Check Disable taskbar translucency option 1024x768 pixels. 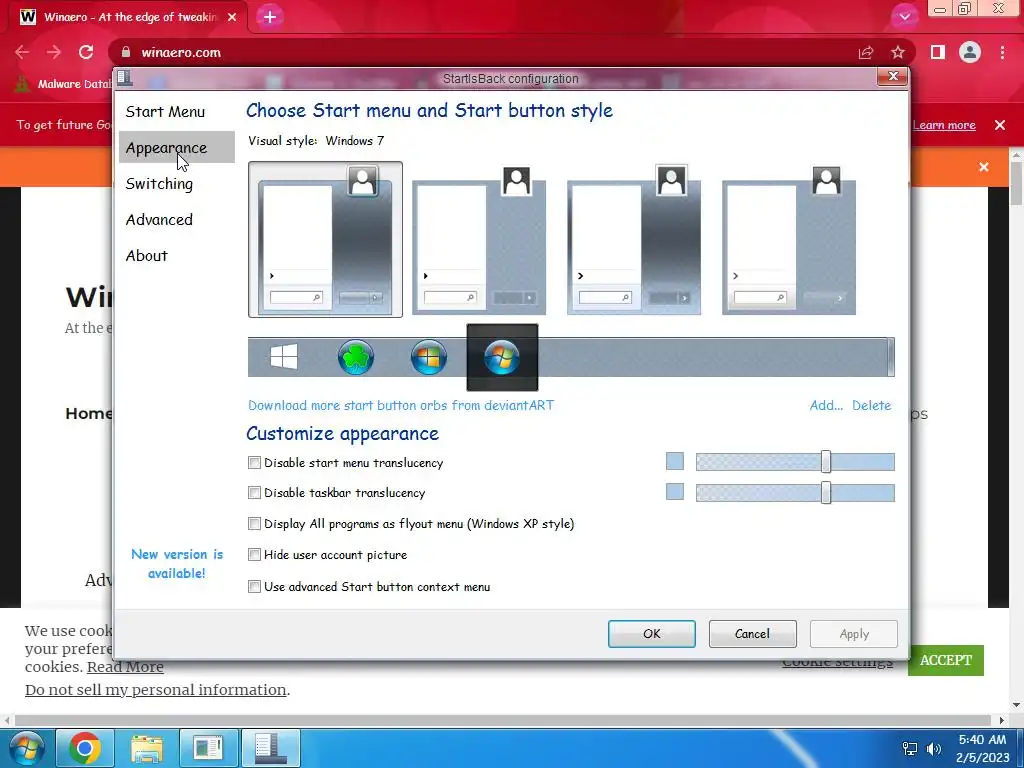pyautogui.click(x=255, y=493)
